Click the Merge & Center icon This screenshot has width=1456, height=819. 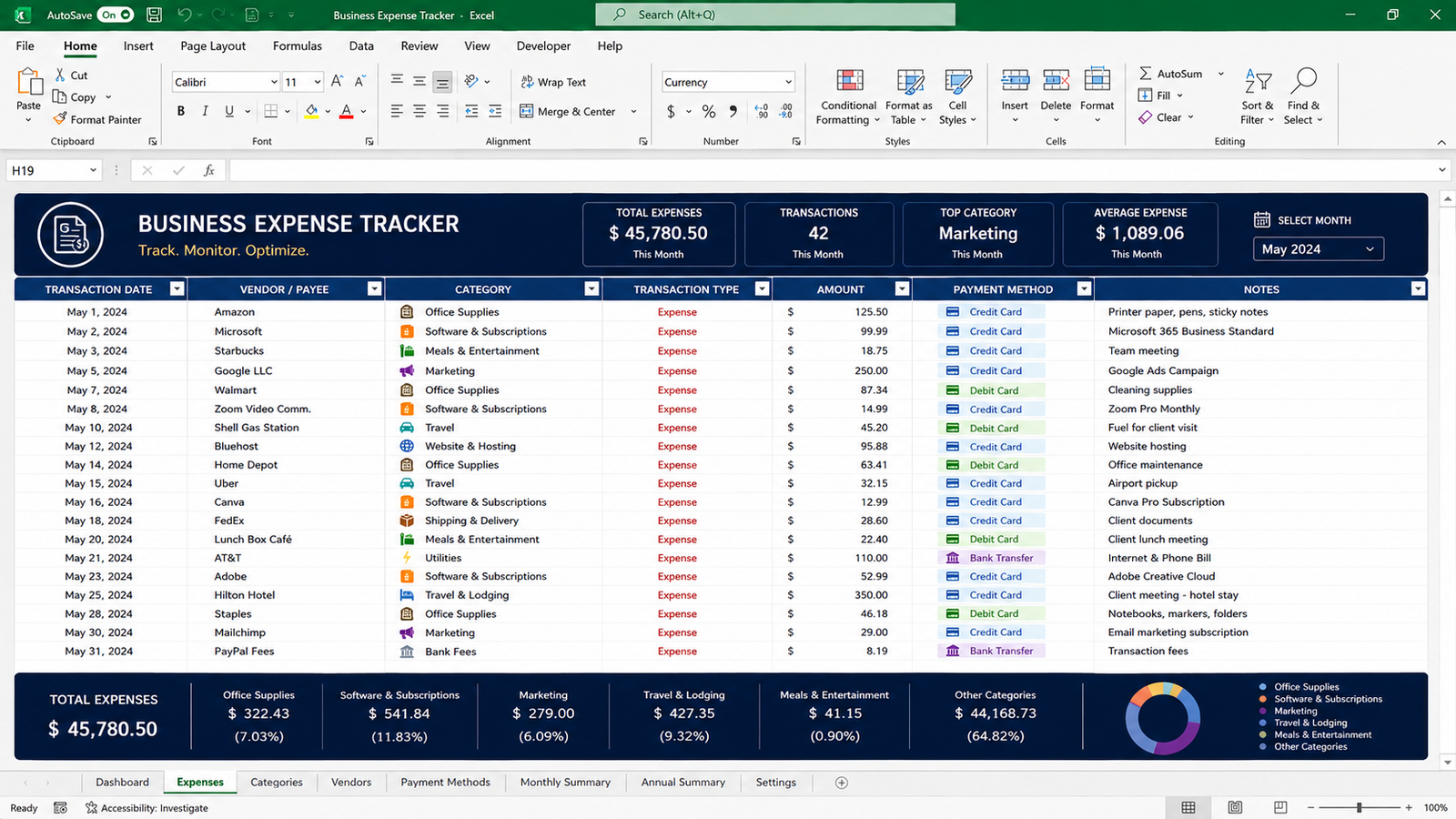coord(527,111)
